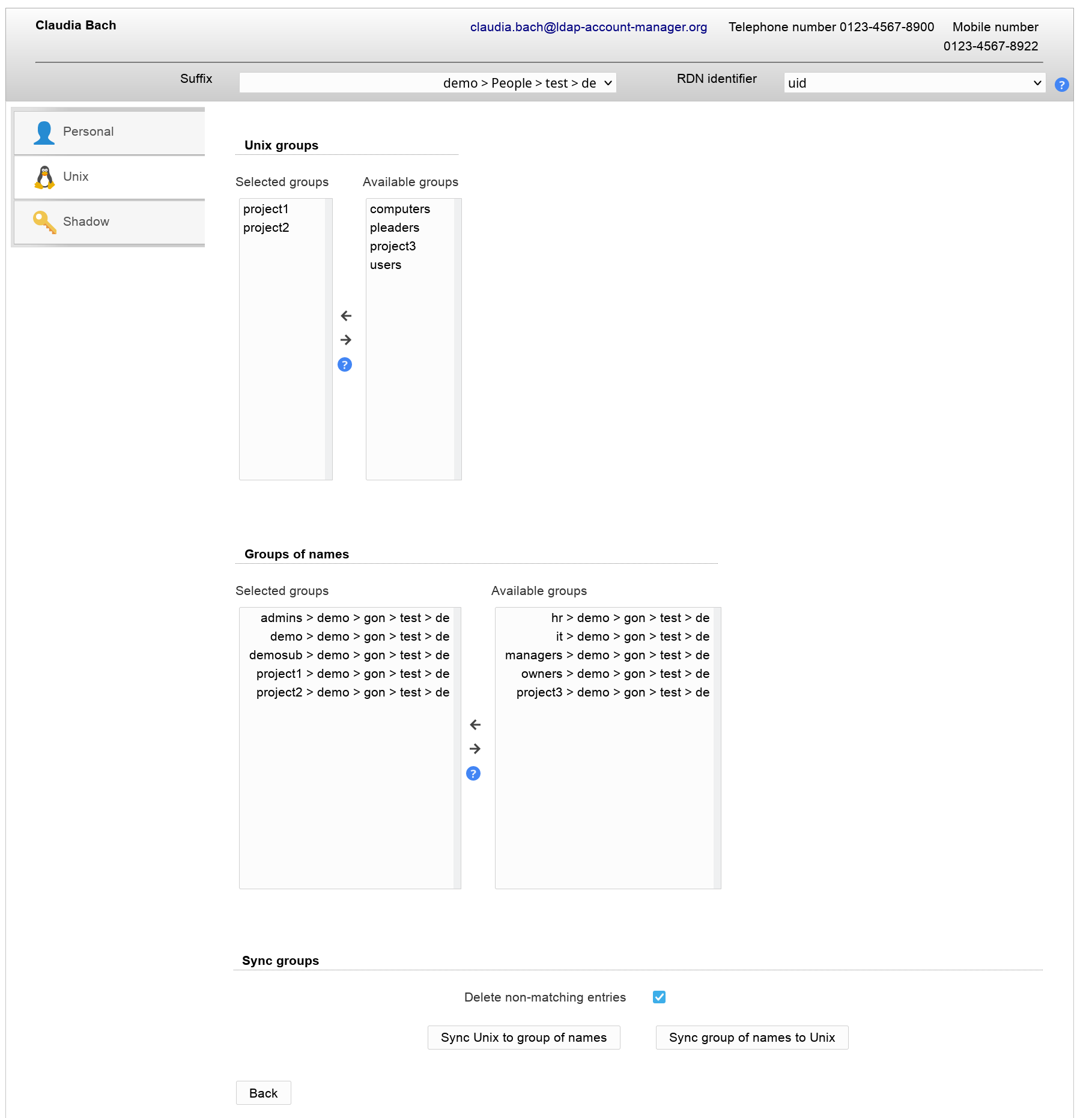Click left arrow in Groups of names
This screenshot has width=1092, height=1118.
tap(475, 725)
